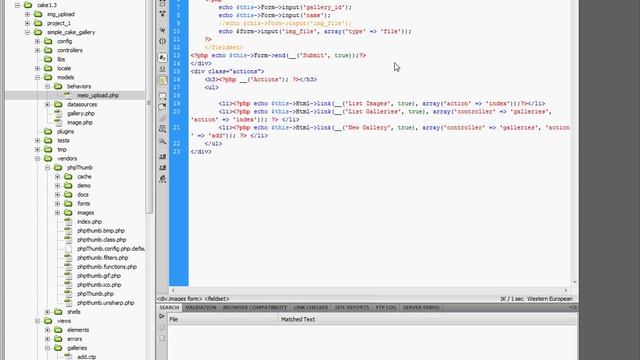The width and height of the screenshot is (640, 360).
Task: Click the Matched Text column header
Action: click(427, 319)
